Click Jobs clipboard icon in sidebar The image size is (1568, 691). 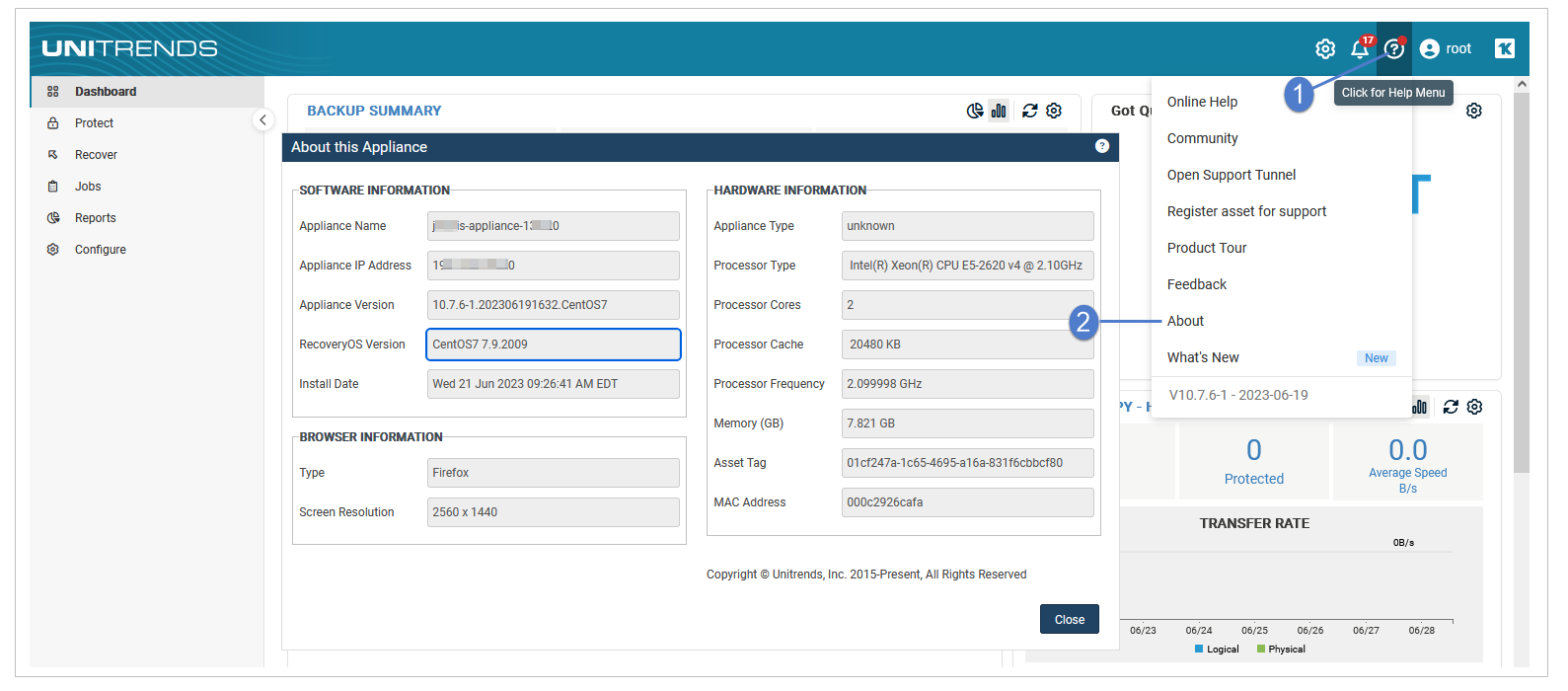tap(53, 186)
